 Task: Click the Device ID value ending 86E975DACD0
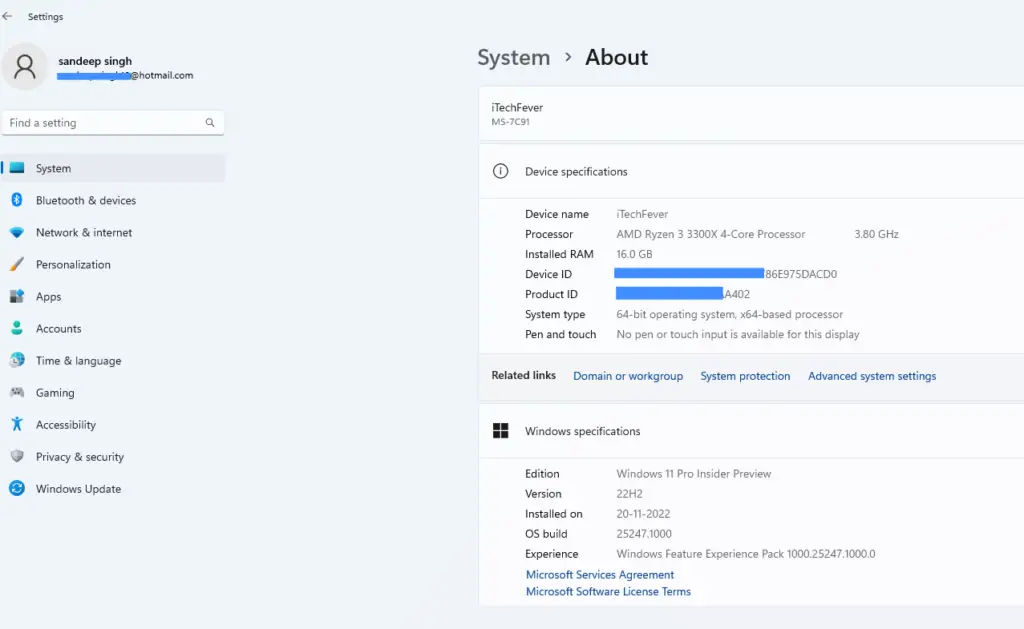pos(726,274)
